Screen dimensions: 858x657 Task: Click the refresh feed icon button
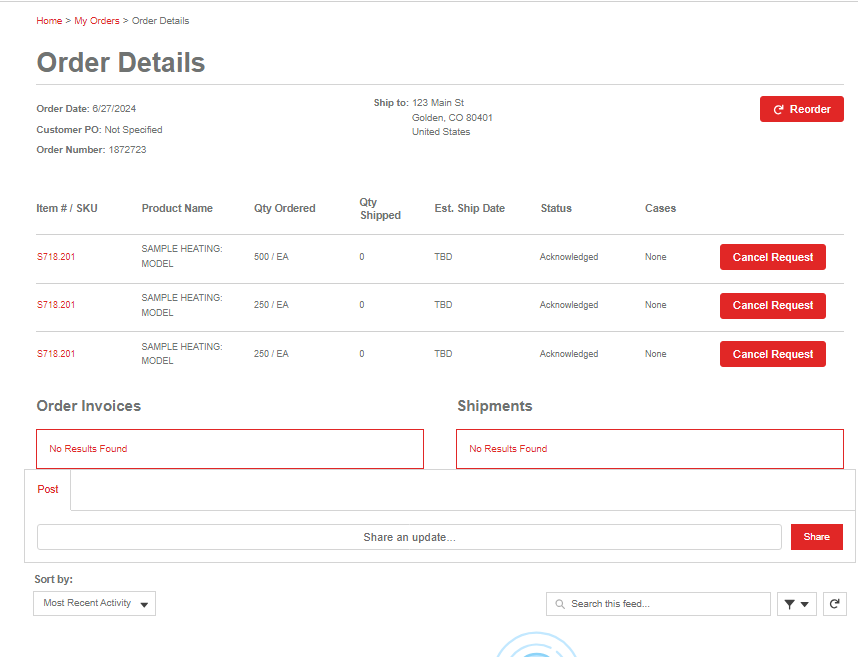coord(834,604)
